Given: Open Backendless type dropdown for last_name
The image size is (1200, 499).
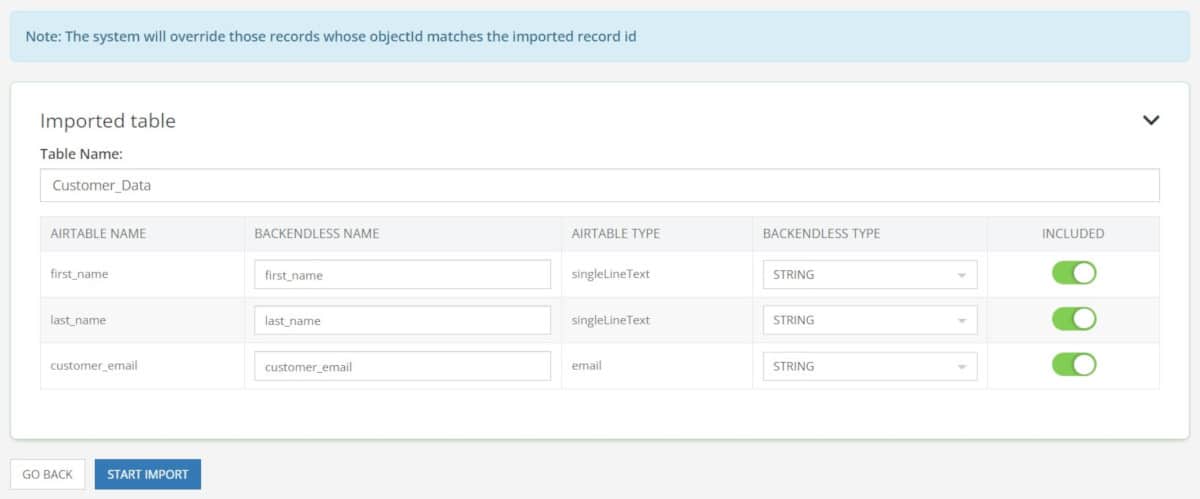Looking at the screenshot, I should pos(869,320).
